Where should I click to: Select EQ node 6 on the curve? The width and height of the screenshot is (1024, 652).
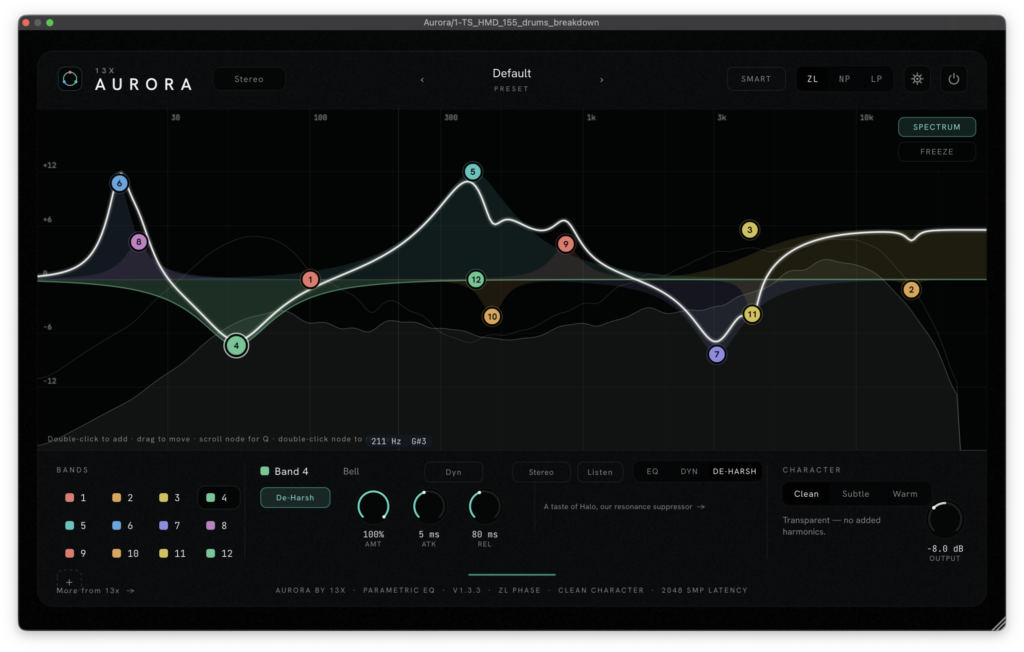[119, 183]
